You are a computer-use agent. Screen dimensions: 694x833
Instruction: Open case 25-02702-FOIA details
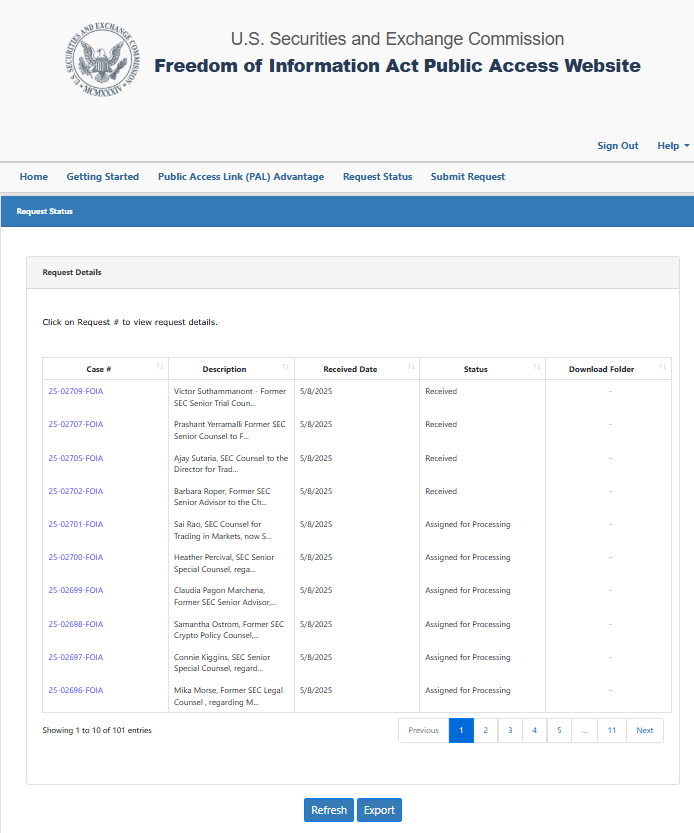click(x=75, y=491)
